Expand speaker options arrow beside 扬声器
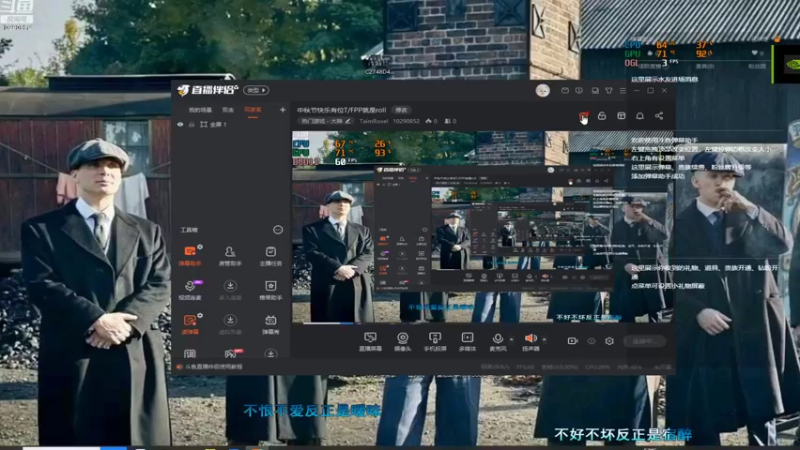Viewport: 800px width, 450px height. [x=544, y=339]
